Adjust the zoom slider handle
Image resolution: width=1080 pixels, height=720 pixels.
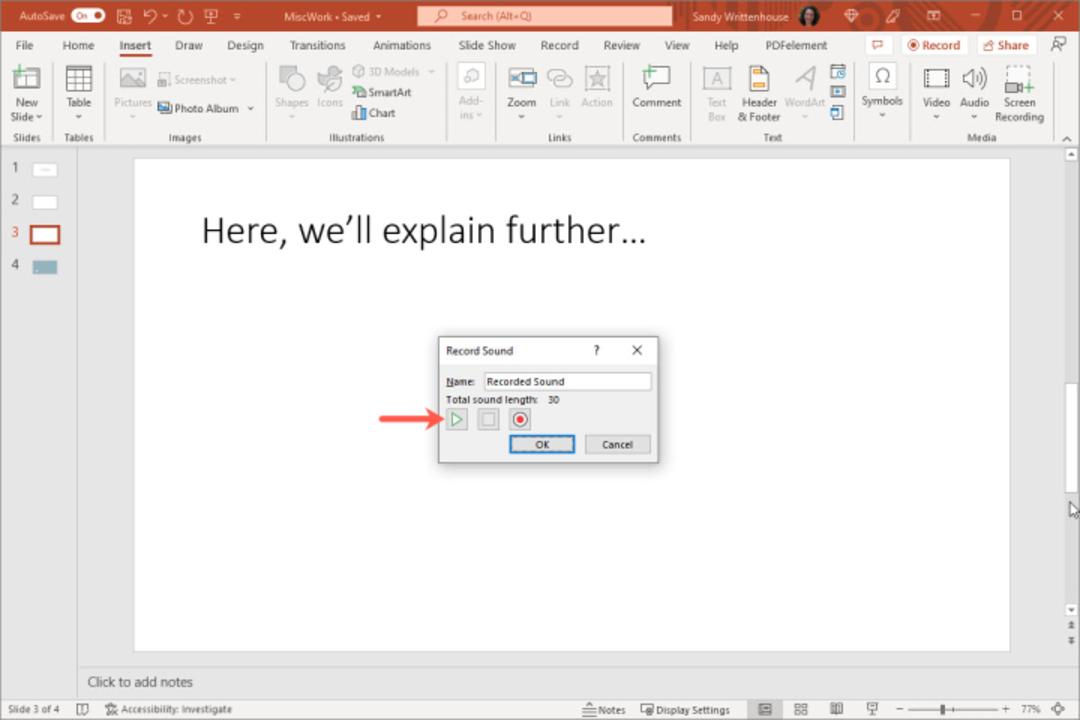[x=942, y=709]
